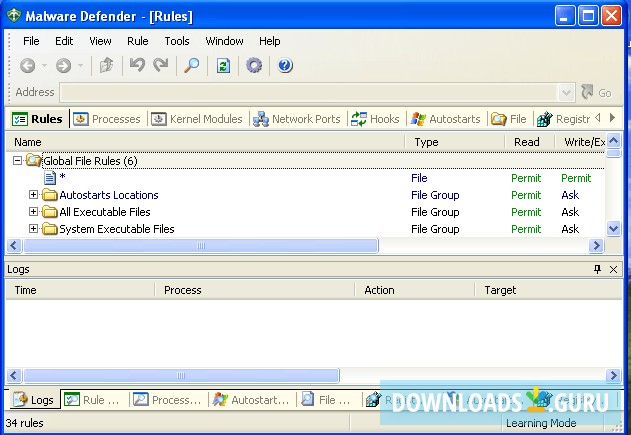The image size is (631, 435).
Task: Switch to the File tab
Action: 509,119
